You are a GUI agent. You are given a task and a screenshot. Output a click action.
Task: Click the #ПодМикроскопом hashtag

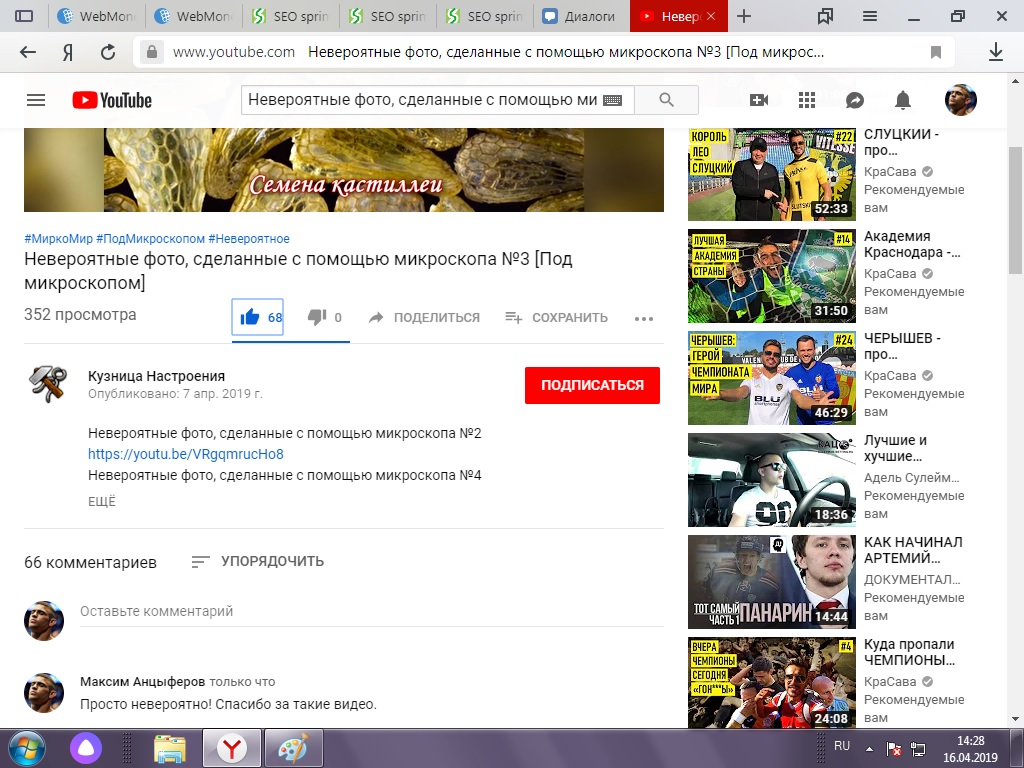pos(150,239)
